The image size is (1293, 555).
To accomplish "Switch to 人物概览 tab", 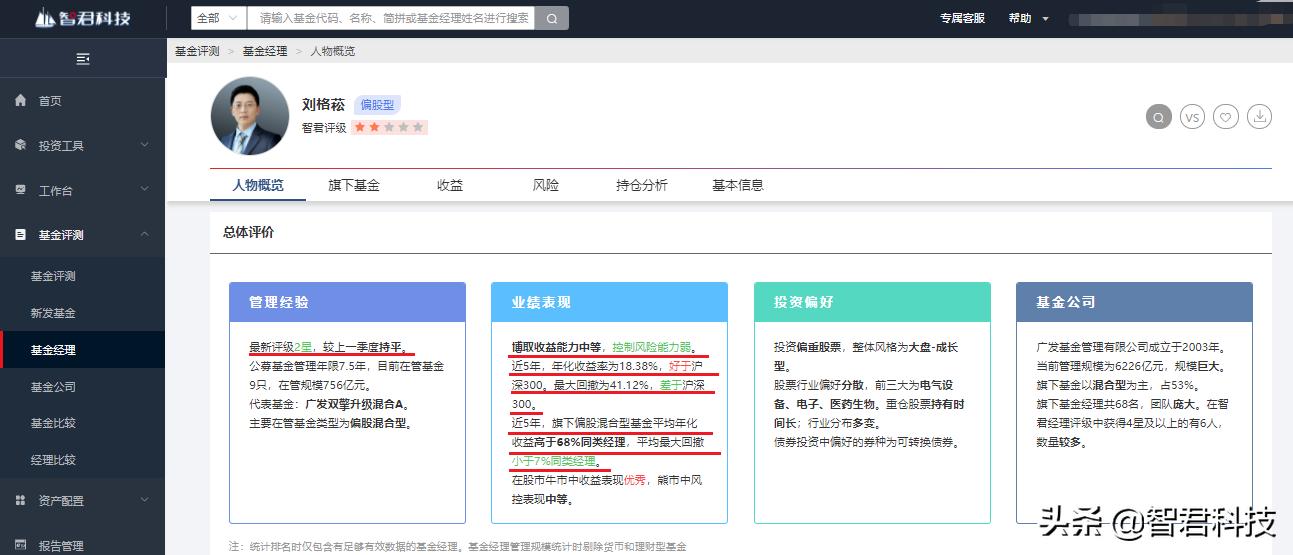I will pos(258,185).
